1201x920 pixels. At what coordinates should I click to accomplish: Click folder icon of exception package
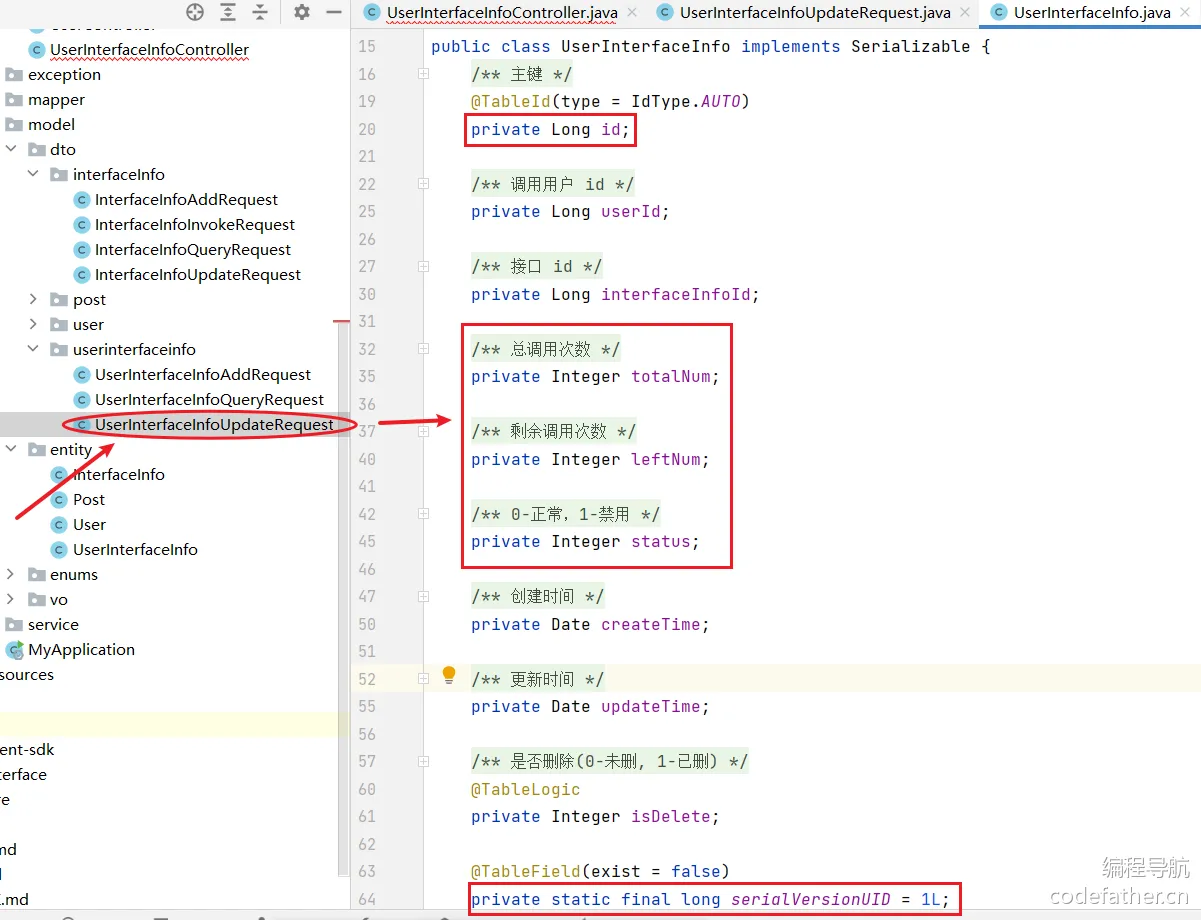click(14, 75)
